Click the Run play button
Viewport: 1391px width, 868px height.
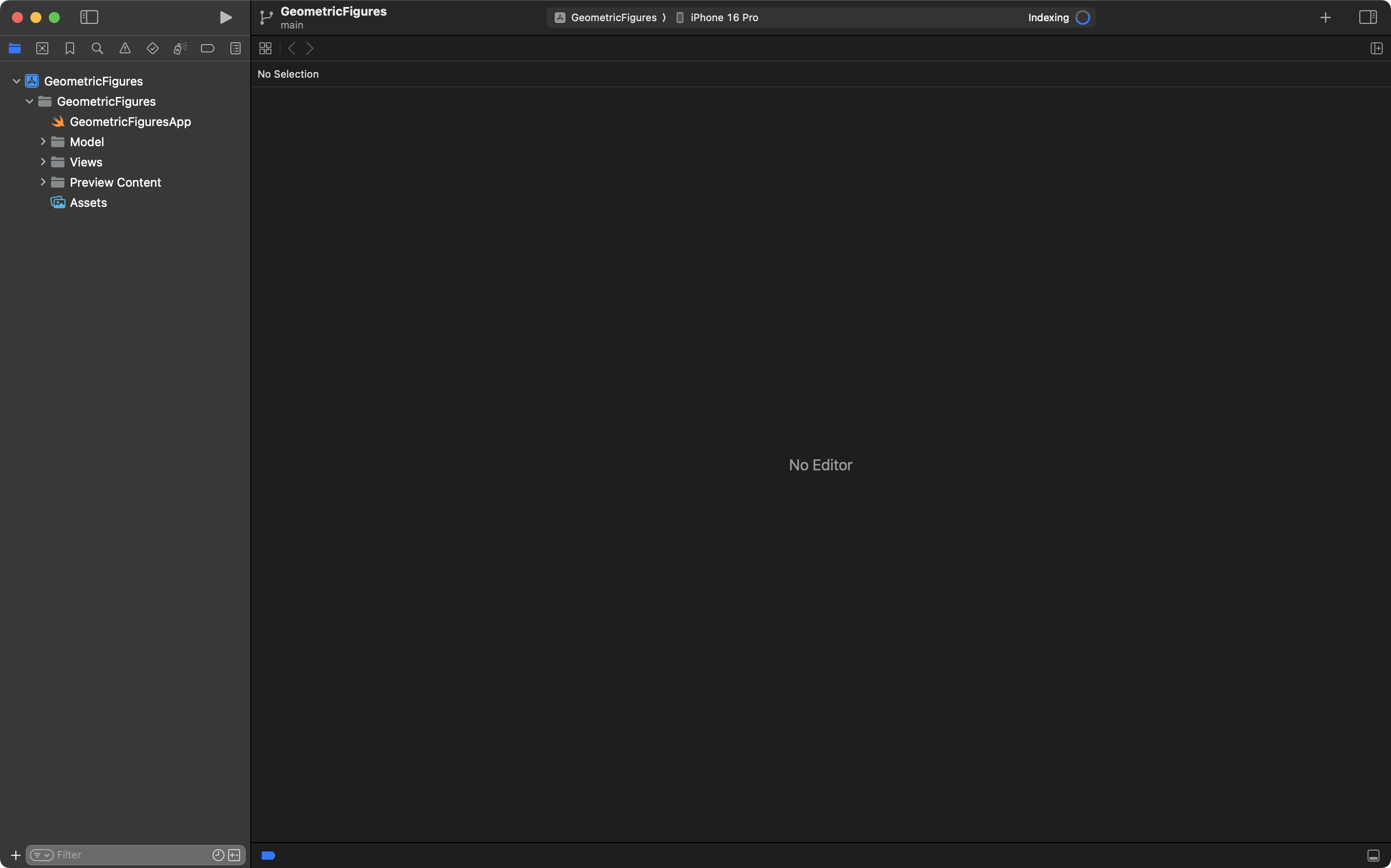226,17
